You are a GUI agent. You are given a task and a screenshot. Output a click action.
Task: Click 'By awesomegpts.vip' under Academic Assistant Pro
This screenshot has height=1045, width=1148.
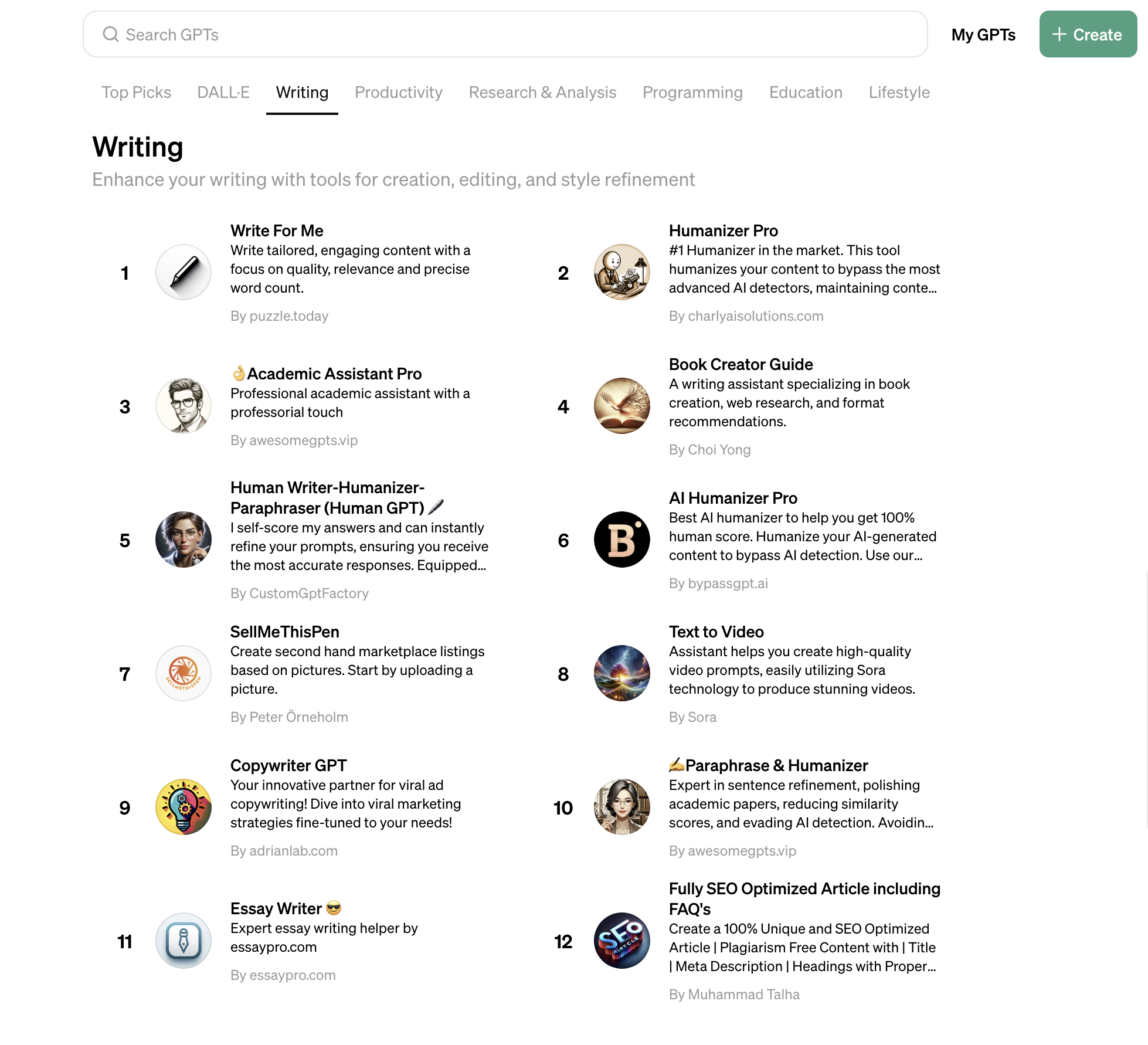coord(294,440)
